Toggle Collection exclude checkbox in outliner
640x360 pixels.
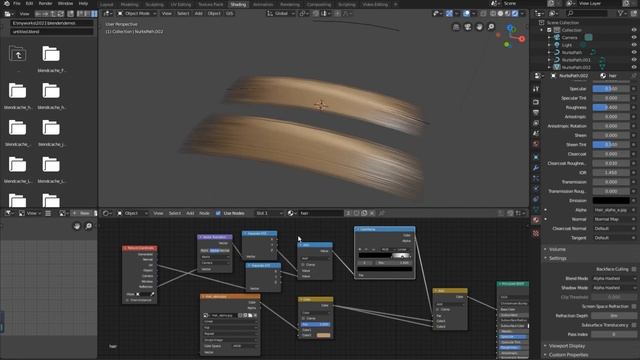click(549, 30)
